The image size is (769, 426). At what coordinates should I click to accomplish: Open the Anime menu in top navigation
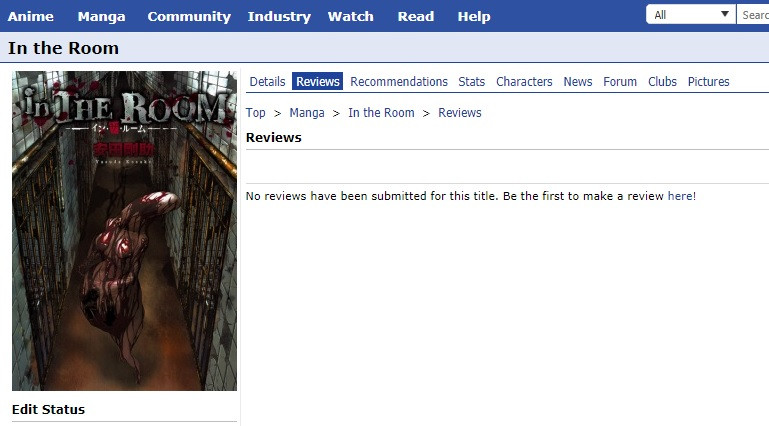(x=30, y=16)
